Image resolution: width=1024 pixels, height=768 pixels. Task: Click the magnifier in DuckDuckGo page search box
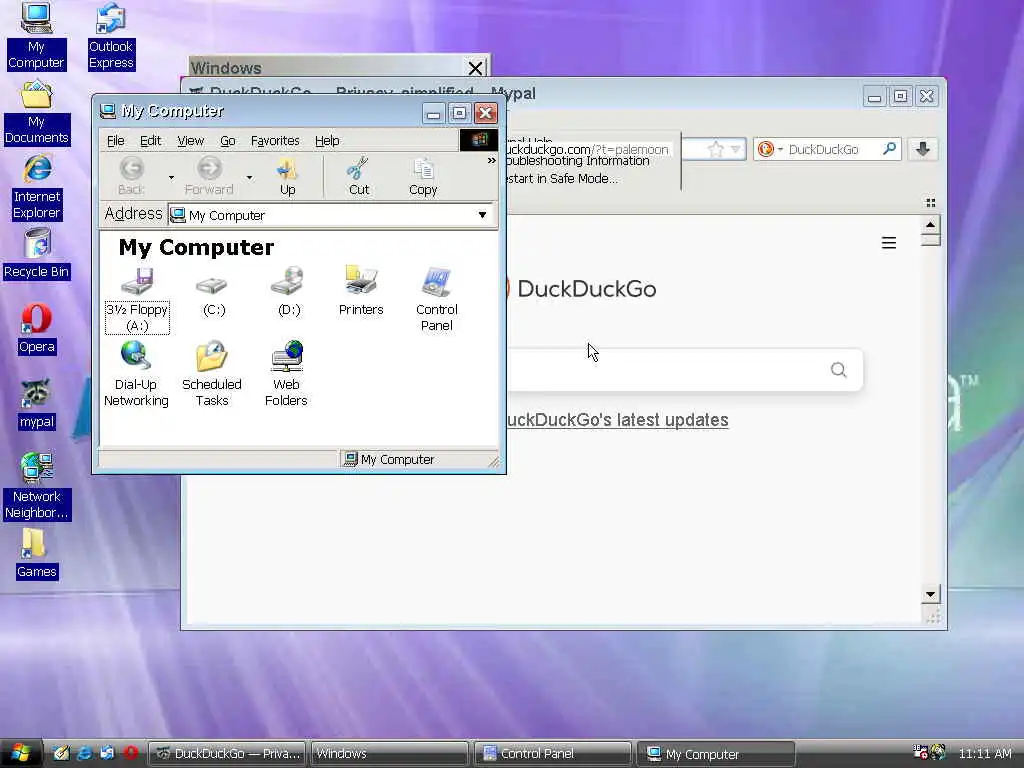[x=839, y=370]
